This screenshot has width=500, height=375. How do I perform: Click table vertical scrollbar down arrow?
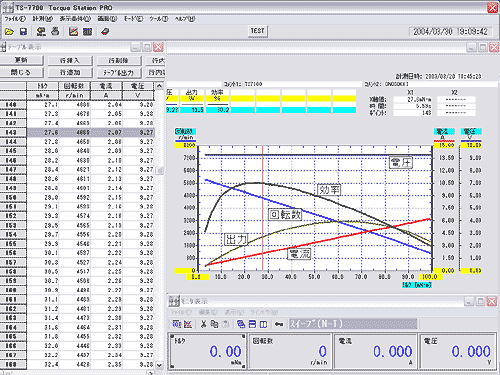(x=160, y=365)
